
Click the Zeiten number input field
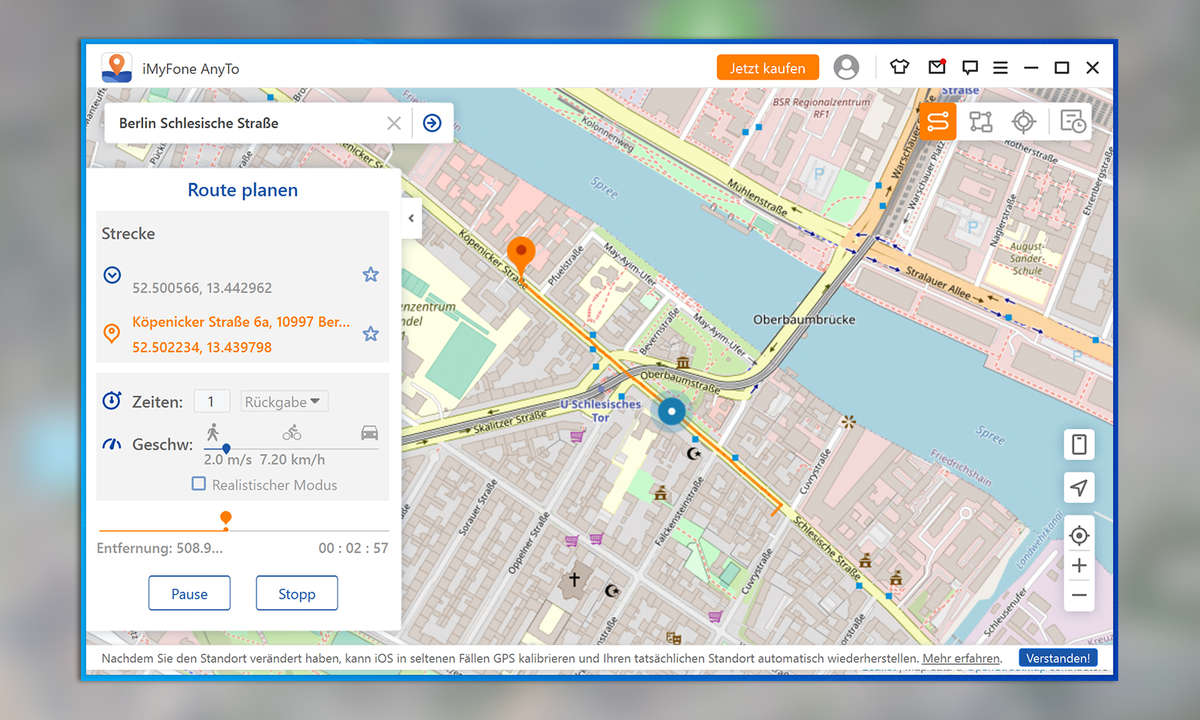[x=212, y=402]
